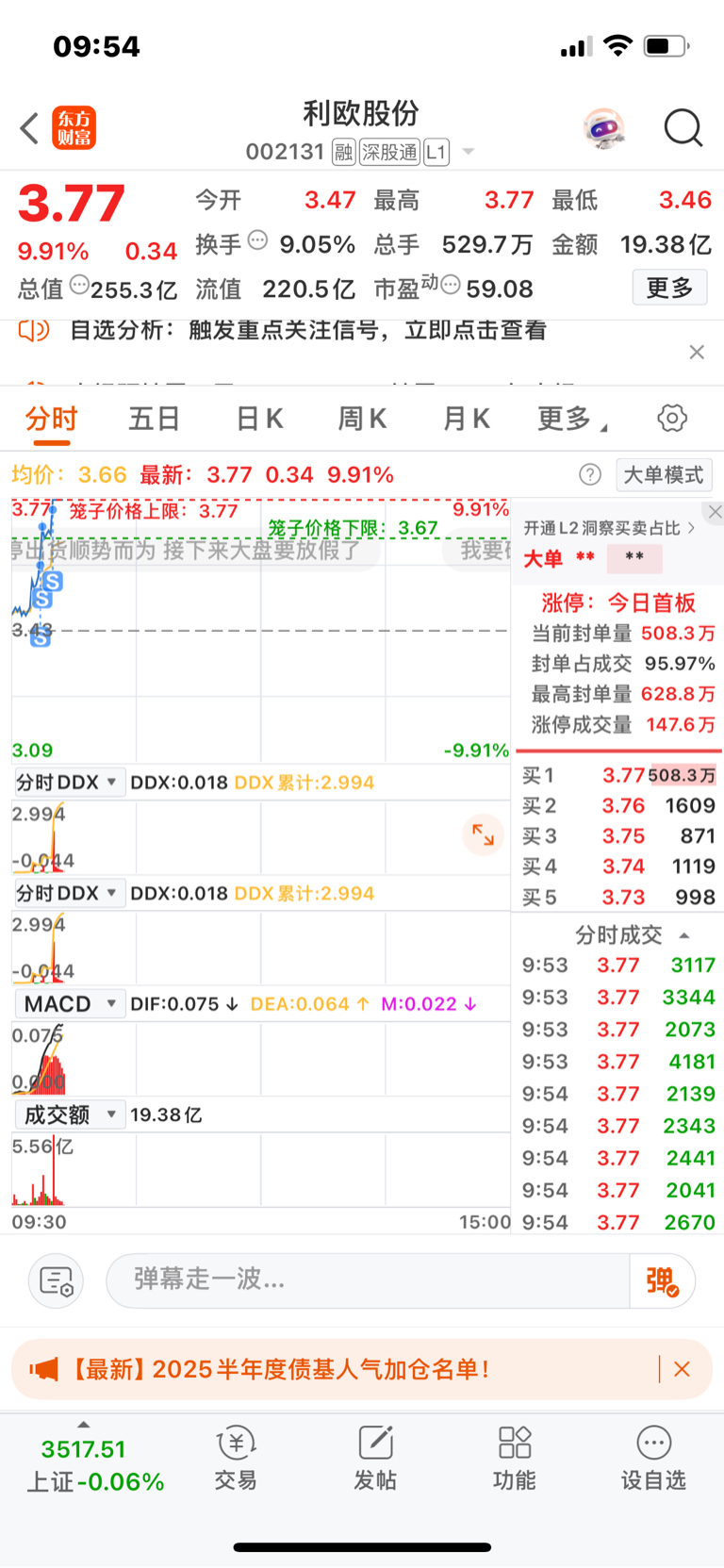Viewport: 724px width, 1568px height.
Task: Open 更多 quote details button
Action: (669, 288)
